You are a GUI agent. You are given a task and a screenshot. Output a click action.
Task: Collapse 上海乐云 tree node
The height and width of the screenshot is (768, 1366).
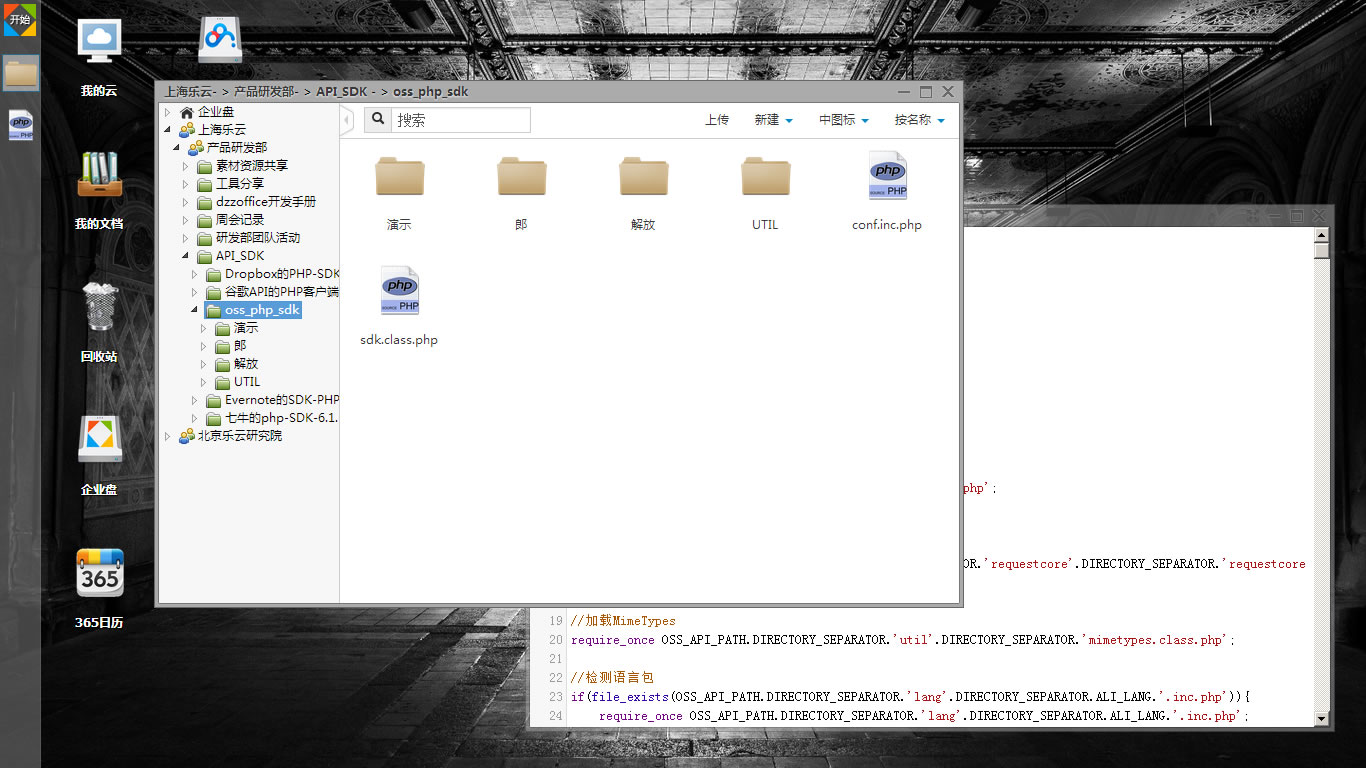point(168,130)
